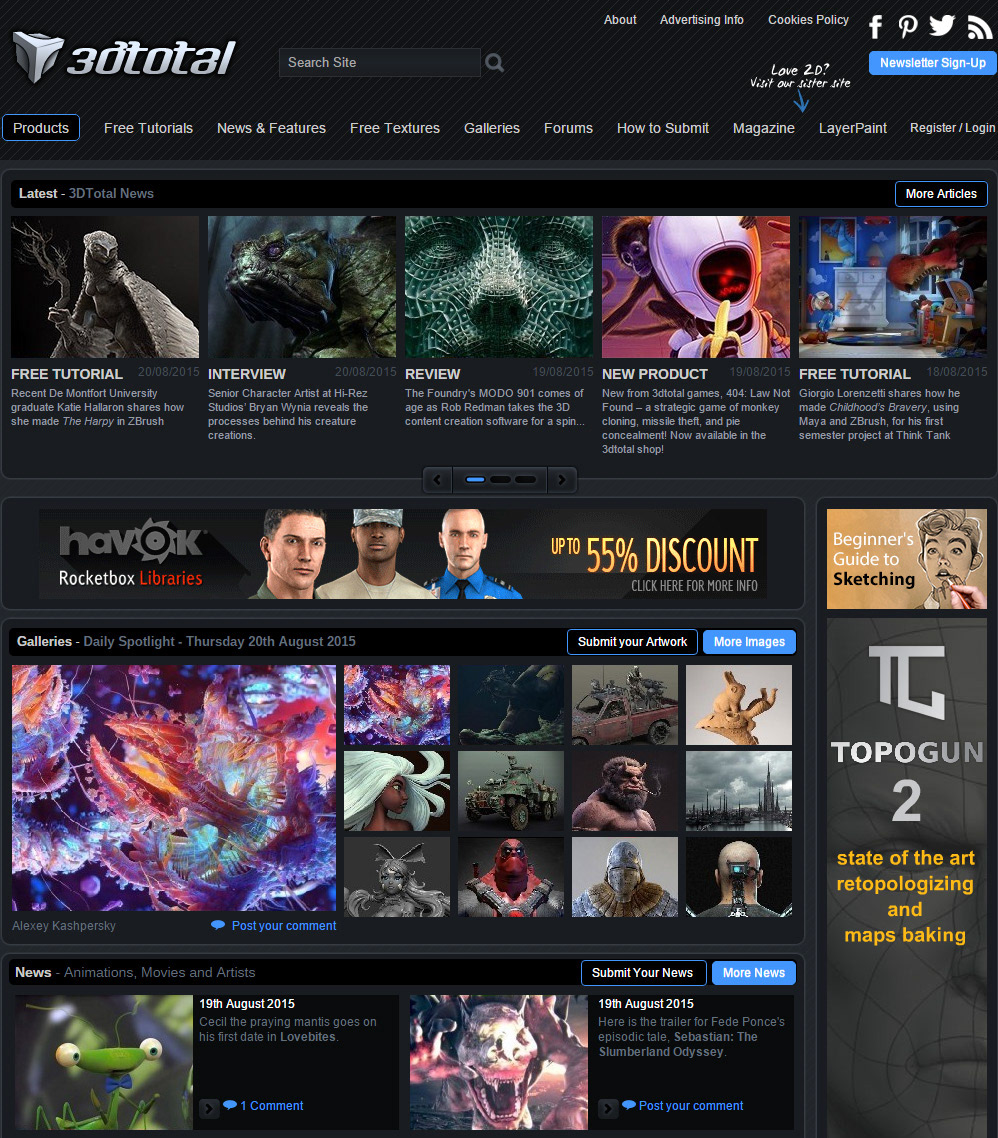
Task: Click the INTERVIEW headline
Action: click(x=247, y=374)
